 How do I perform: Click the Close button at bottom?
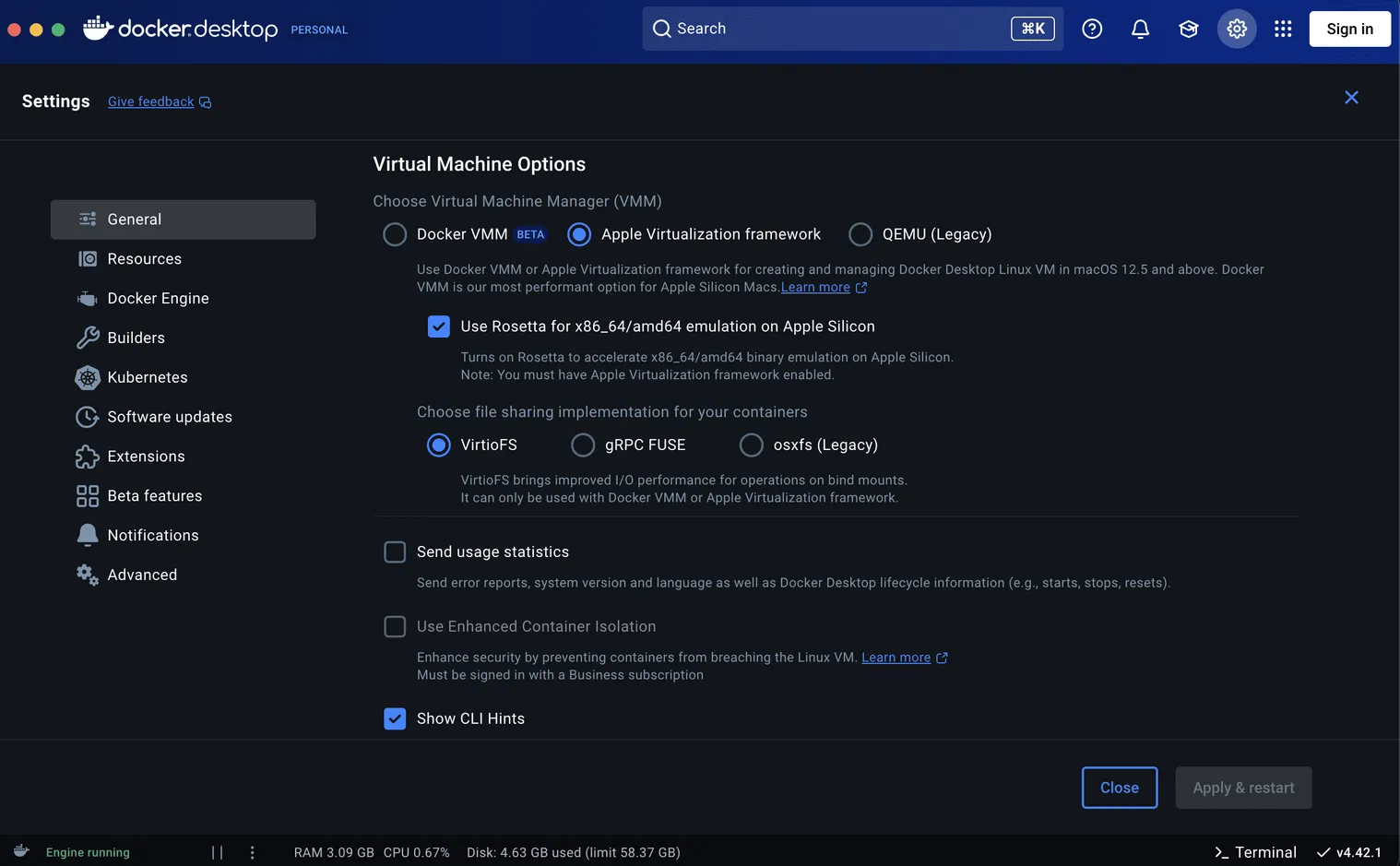coord(1120,788)
